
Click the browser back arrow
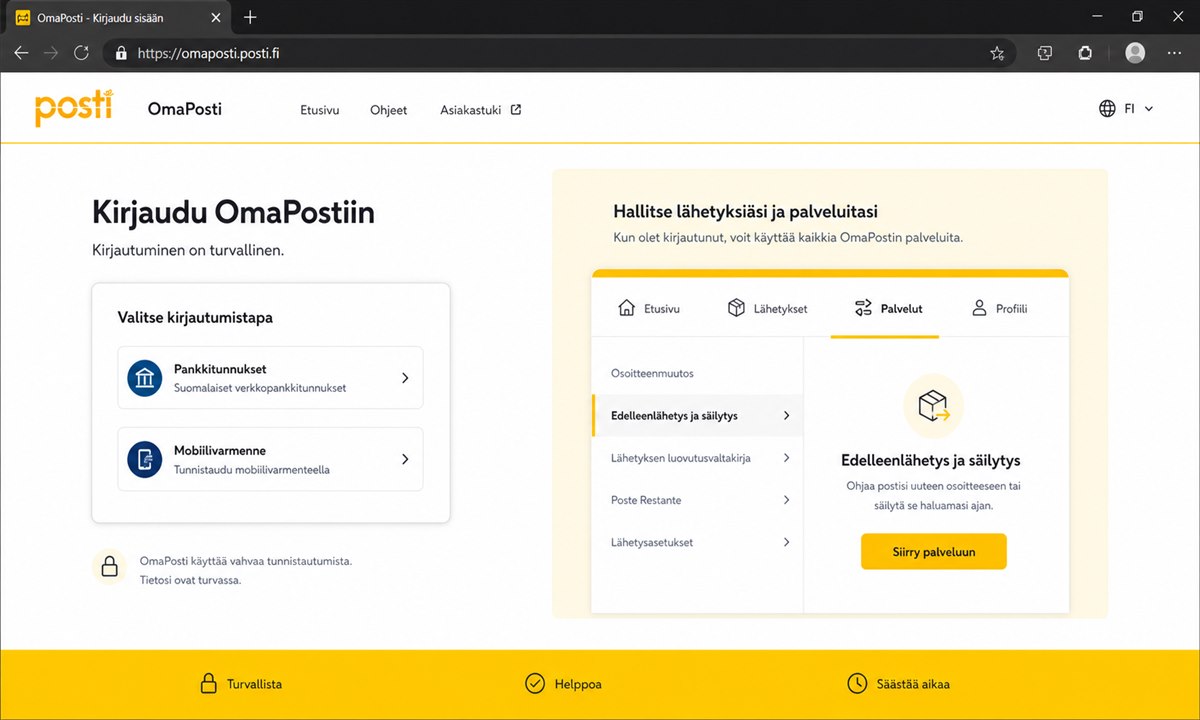click(21, 53)
